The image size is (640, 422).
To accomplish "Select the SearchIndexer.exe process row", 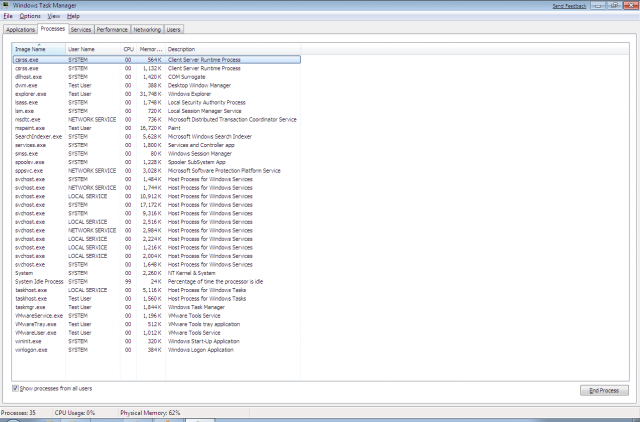I will pos(157,136).
